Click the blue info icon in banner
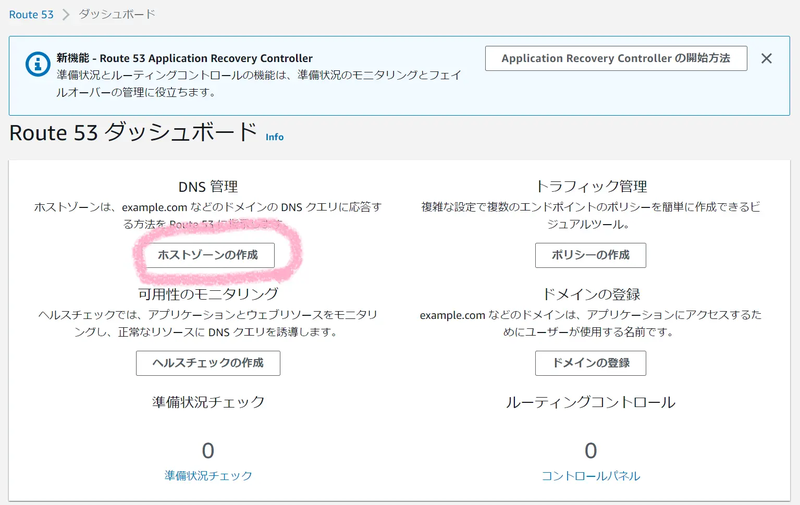The height and width of the screenshot is (505, 800). (38, 64)
